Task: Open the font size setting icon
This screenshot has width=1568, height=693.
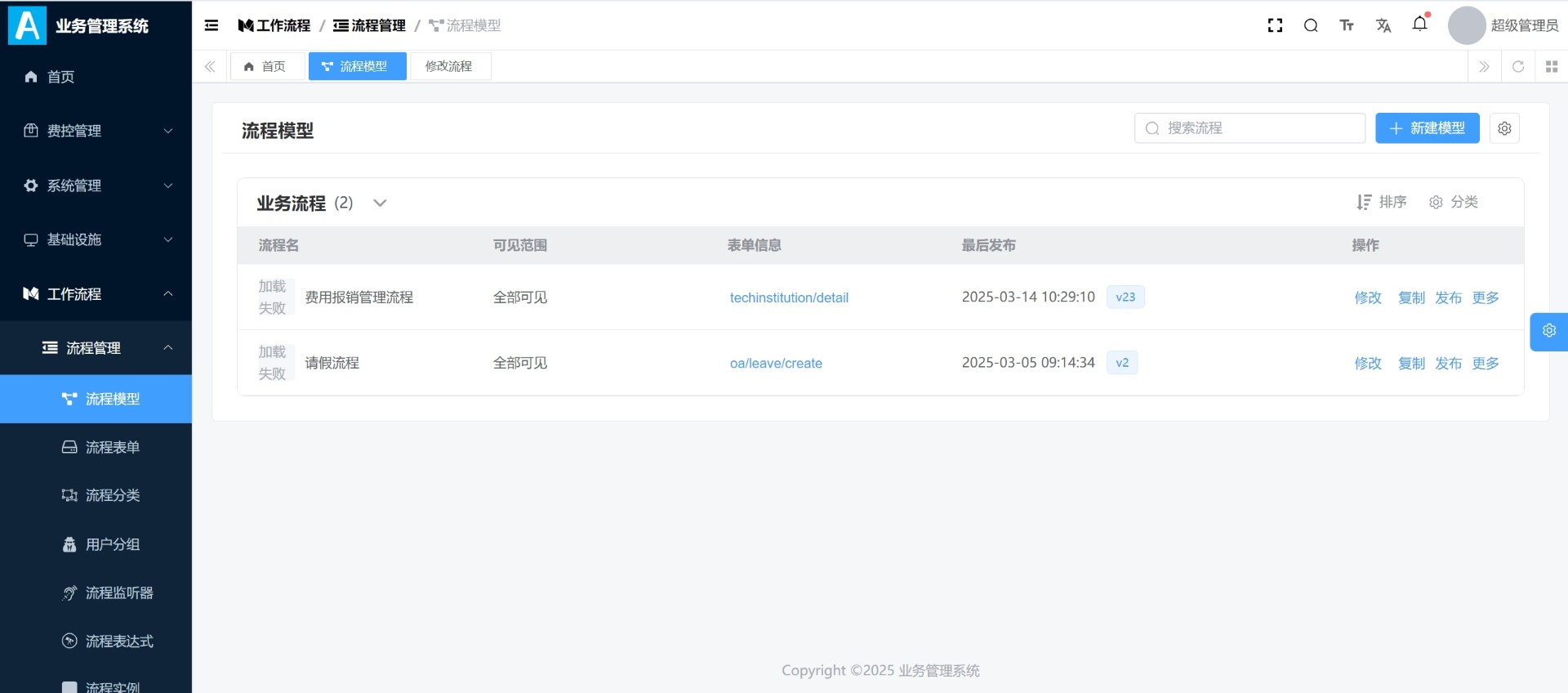Action: tap(1347, 25)
